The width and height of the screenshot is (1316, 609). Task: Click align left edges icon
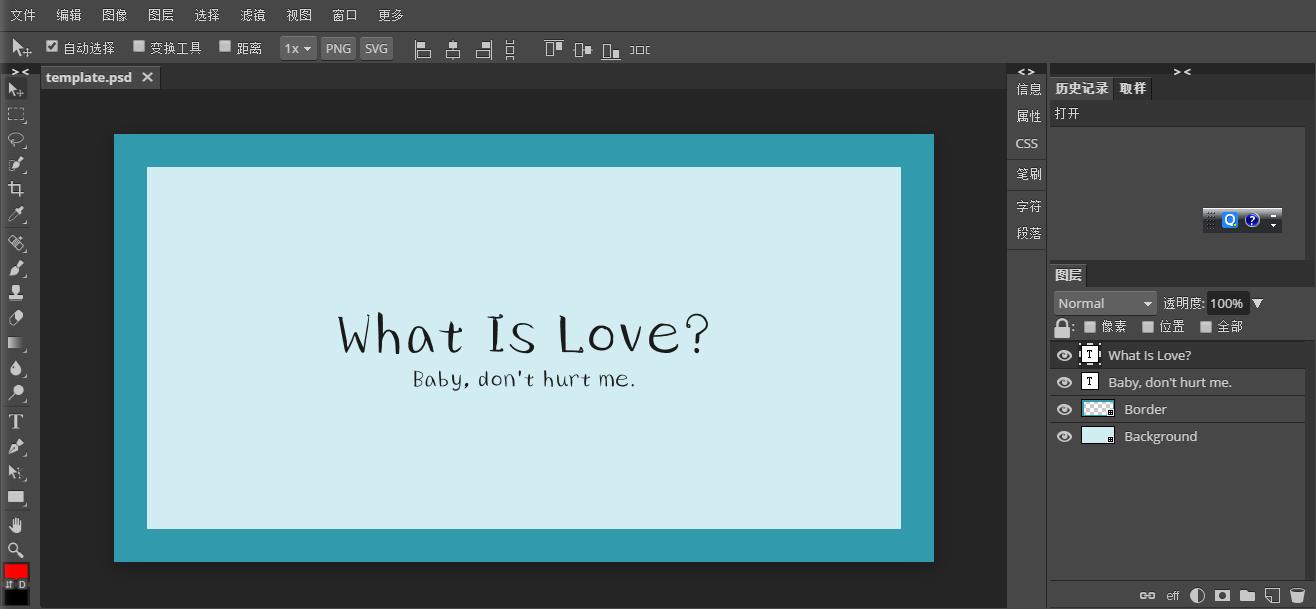[x=423, y=49]
